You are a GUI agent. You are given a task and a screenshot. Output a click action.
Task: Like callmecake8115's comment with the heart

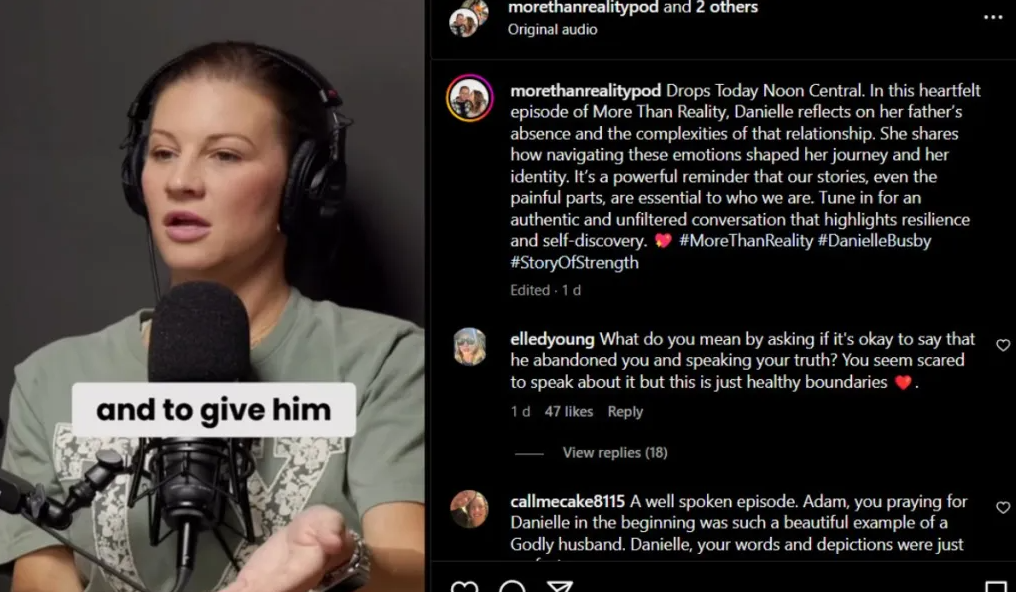click(x=1002, y=507)
